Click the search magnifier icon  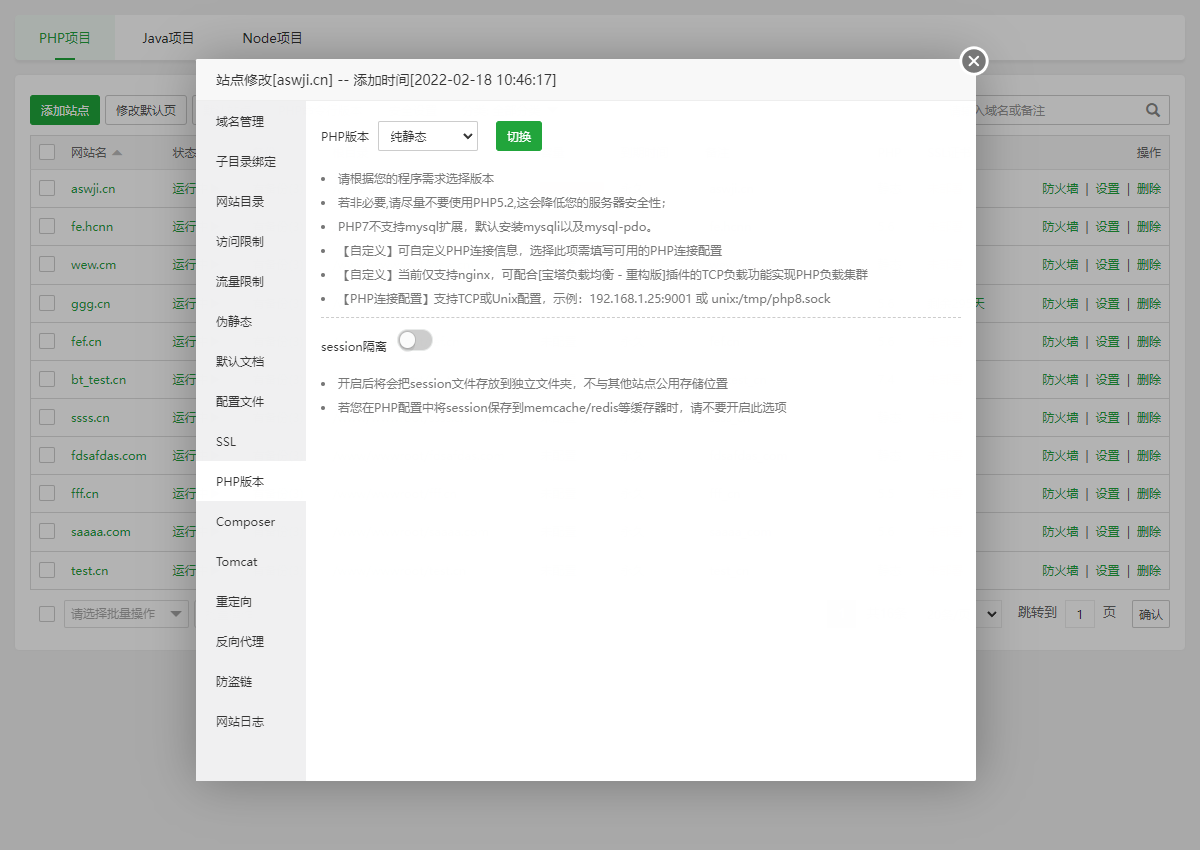point(1151,110)
